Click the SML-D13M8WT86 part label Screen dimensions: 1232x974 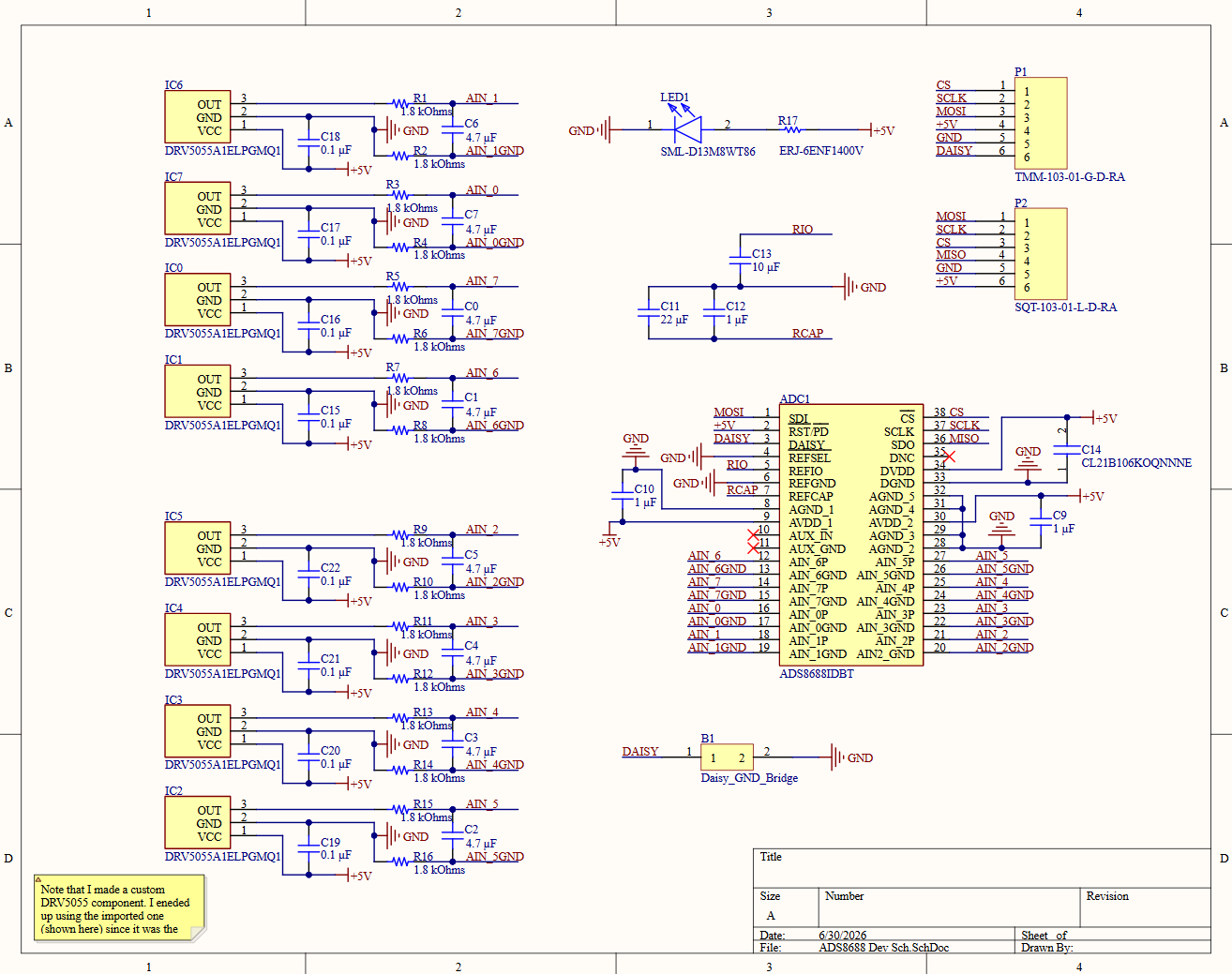708,151
